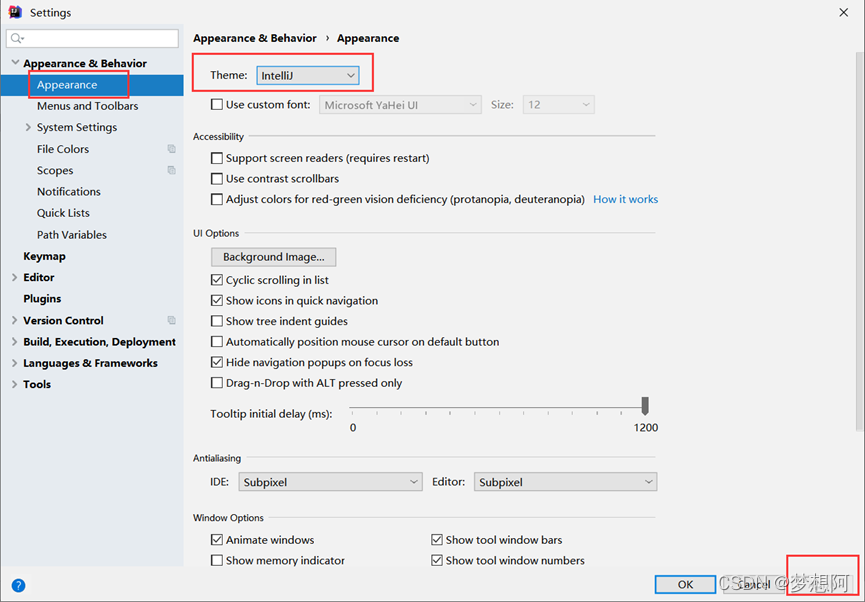Expand the System Settings node
865x602 pixels.
point(28,127)
